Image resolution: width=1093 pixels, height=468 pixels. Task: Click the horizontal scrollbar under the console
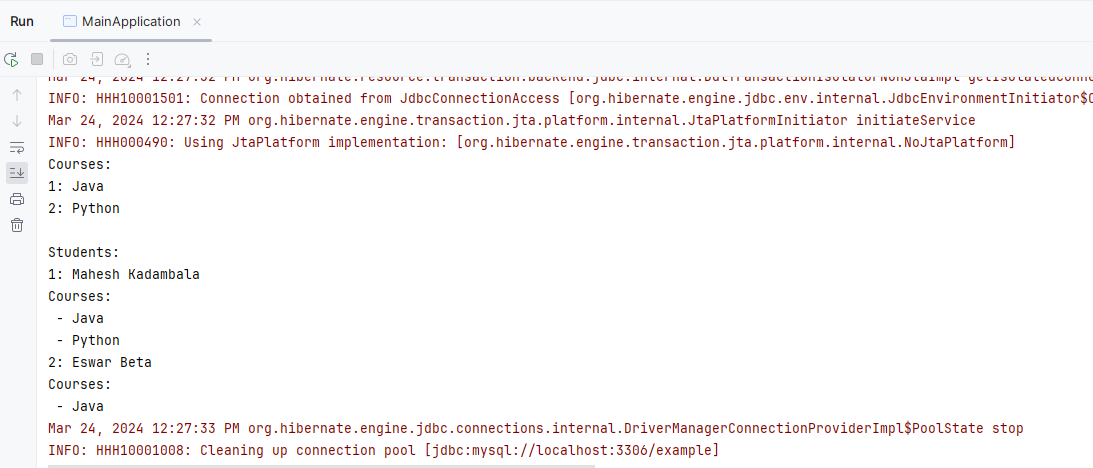(x=320, y=465)
